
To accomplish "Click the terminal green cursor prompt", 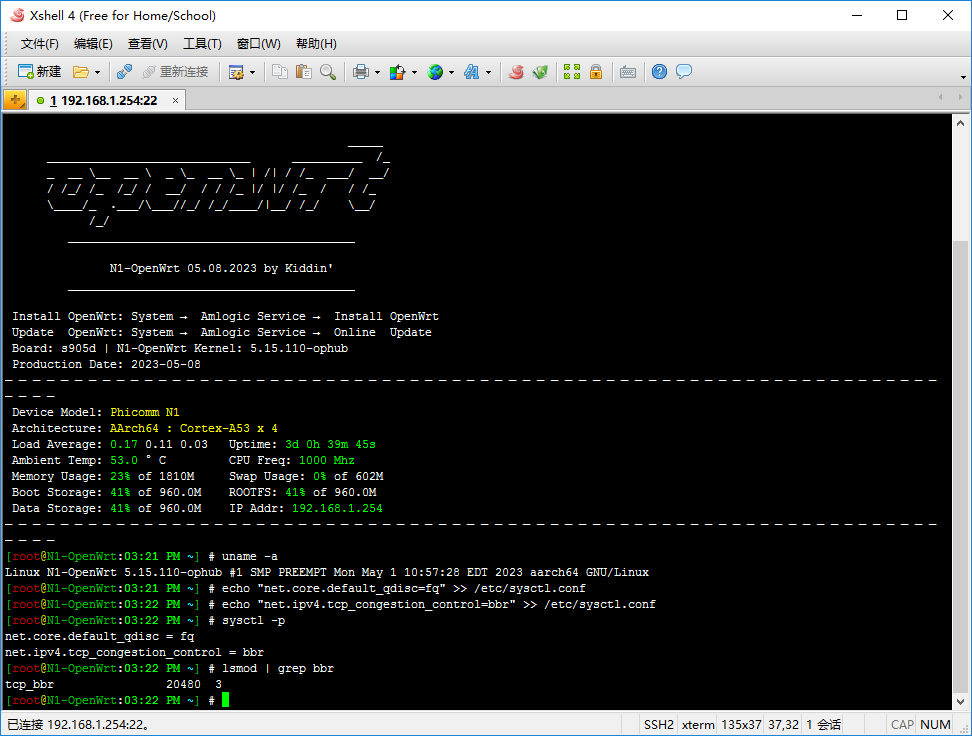I will tap(226, 700).
